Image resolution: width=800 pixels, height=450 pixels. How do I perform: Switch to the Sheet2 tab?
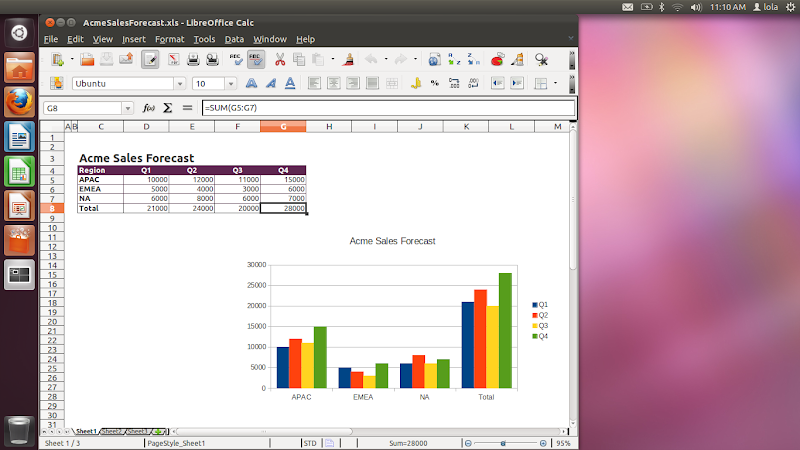pyautogui.click(x=112, y=431)
